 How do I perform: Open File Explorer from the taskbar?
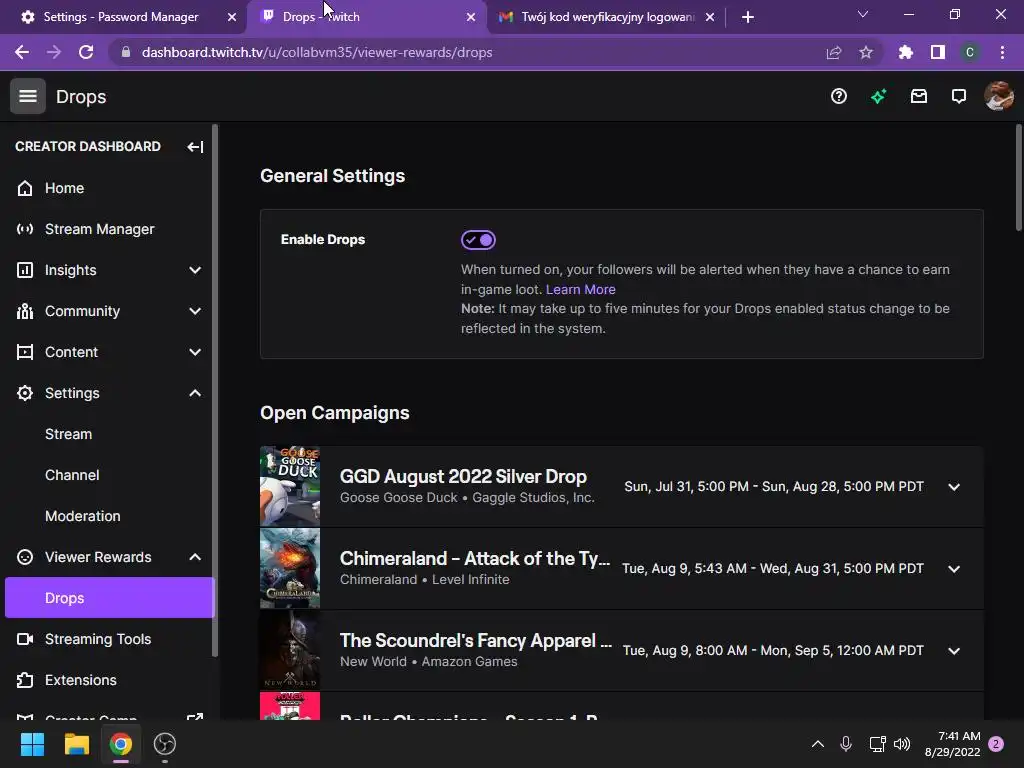(x=76, y=744)
